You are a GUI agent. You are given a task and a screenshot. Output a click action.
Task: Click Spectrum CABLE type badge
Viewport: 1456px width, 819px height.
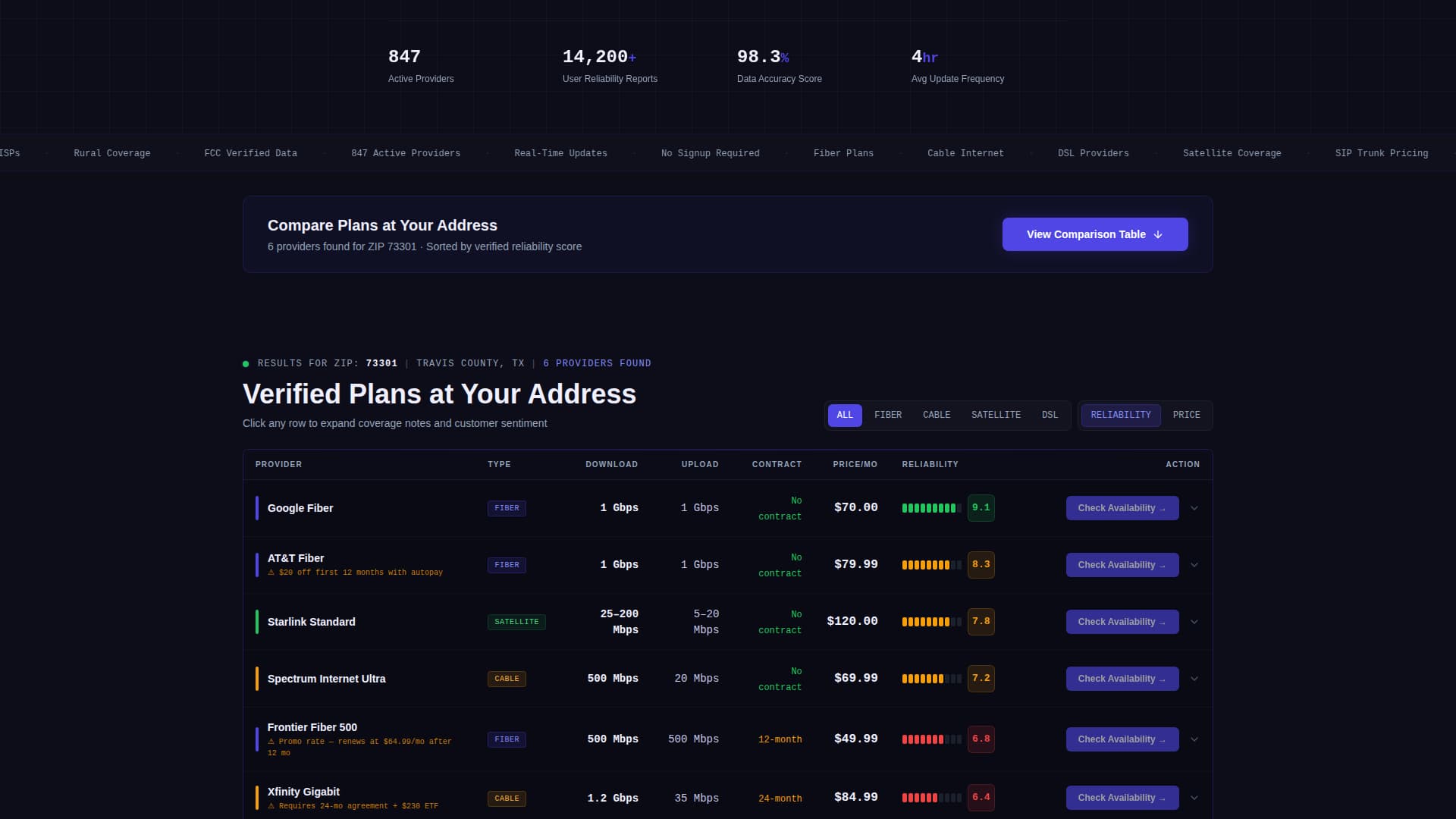(x=507, y=679)
